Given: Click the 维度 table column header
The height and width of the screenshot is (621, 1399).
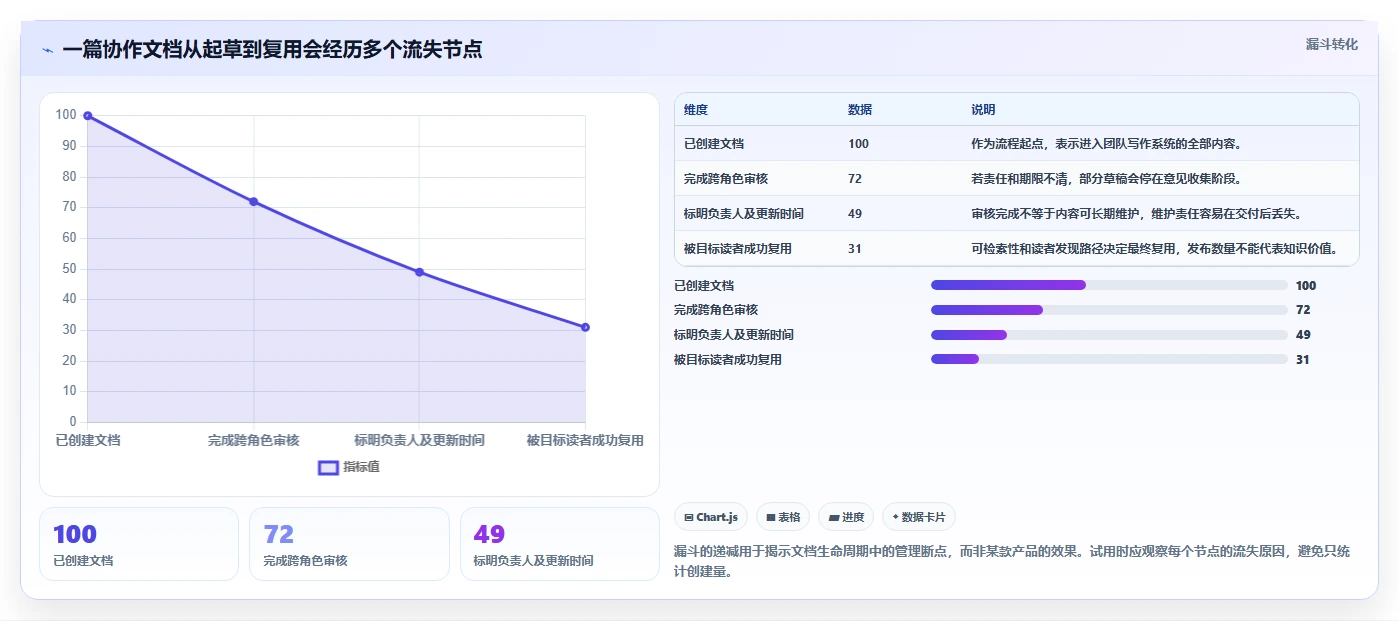Looking at the screenshot, I should (696, 110).
